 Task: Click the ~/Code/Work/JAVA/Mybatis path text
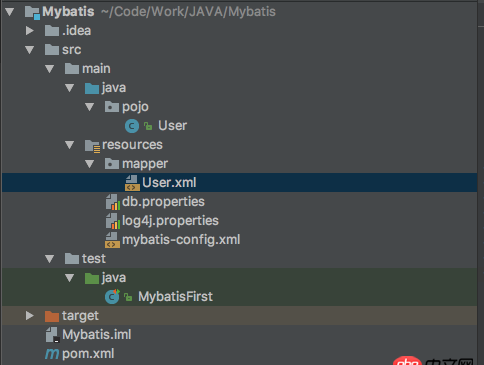click(x=188, y=12)
